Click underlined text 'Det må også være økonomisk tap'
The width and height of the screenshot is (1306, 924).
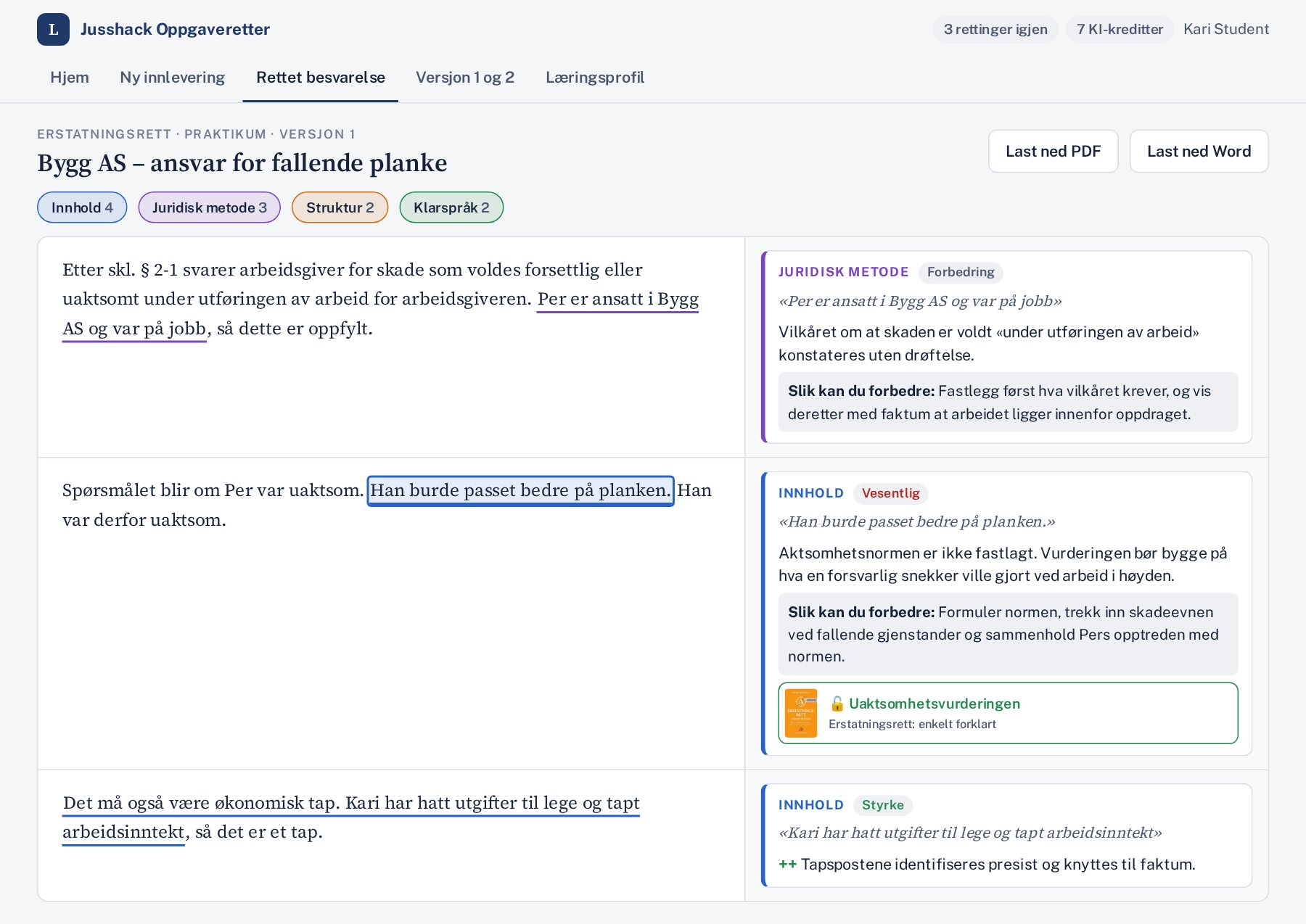(201, 803)
